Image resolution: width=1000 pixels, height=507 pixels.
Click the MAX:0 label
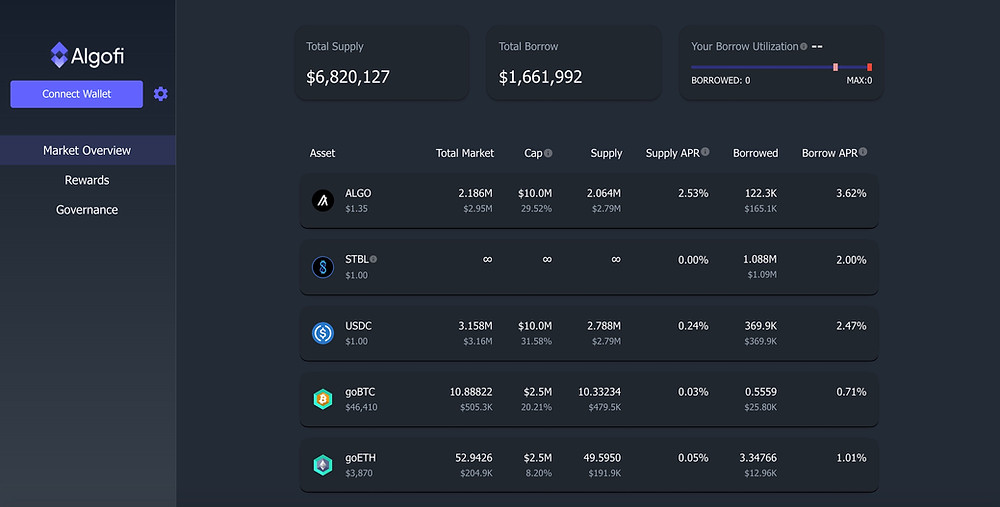click(x=859, y=80)
